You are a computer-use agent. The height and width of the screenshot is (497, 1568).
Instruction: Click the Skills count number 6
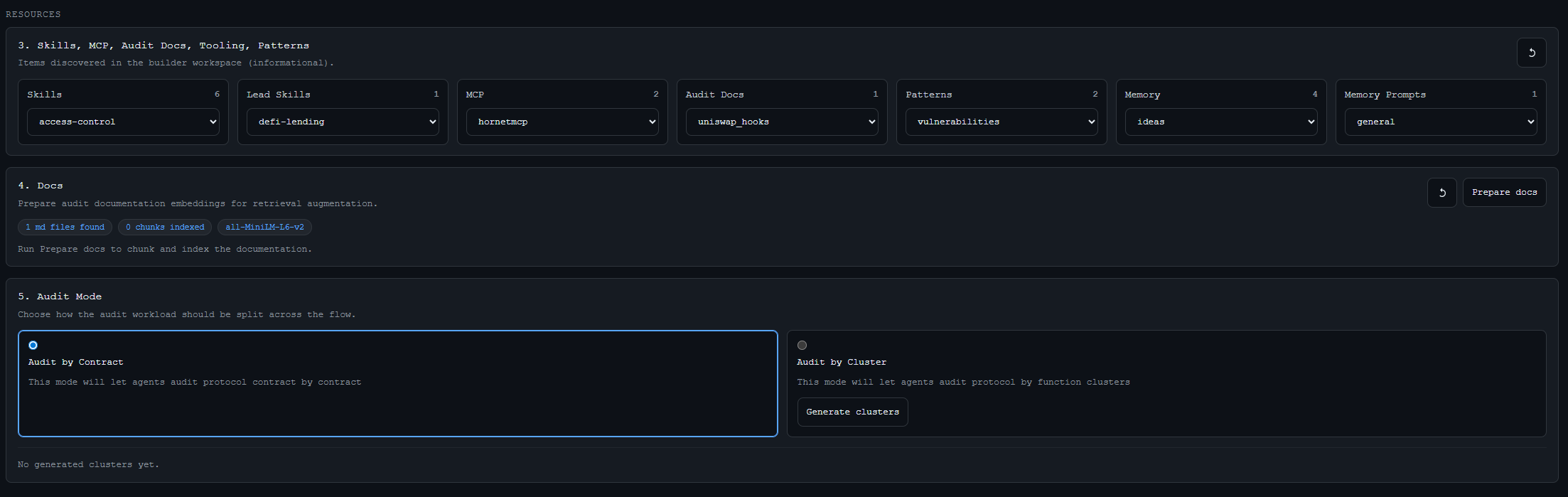coord(217,94)
